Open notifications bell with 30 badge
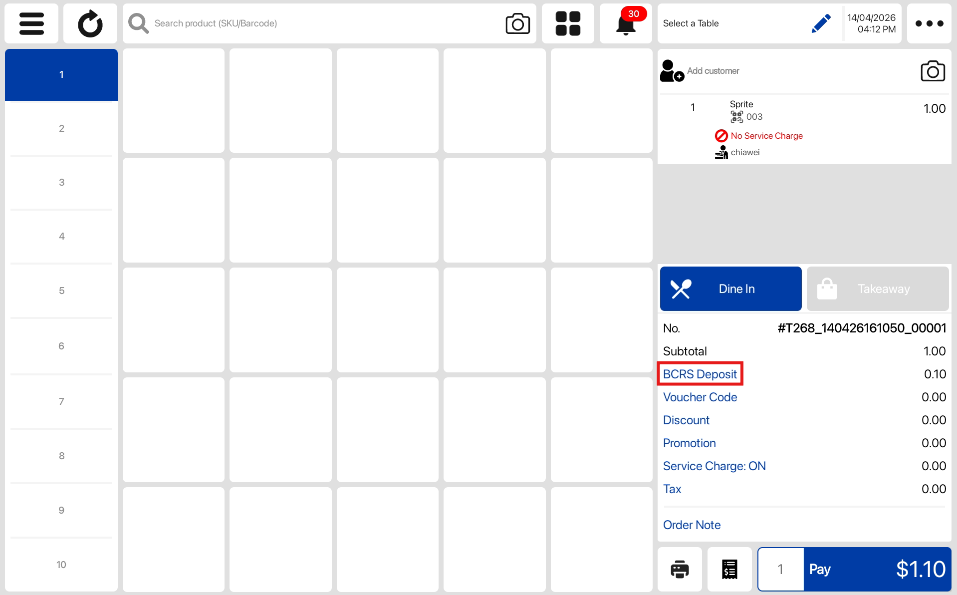This screenshot has width=957, height=595. [626, 24]
